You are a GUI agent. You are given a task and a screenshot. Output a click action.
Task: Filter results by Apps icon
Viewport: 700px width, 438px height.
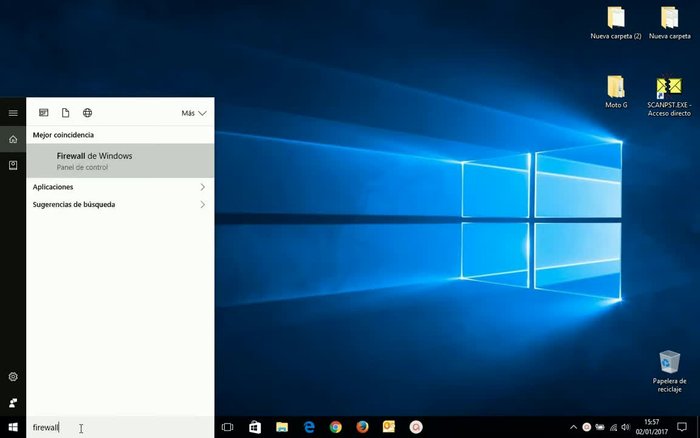tap(43, 113)
